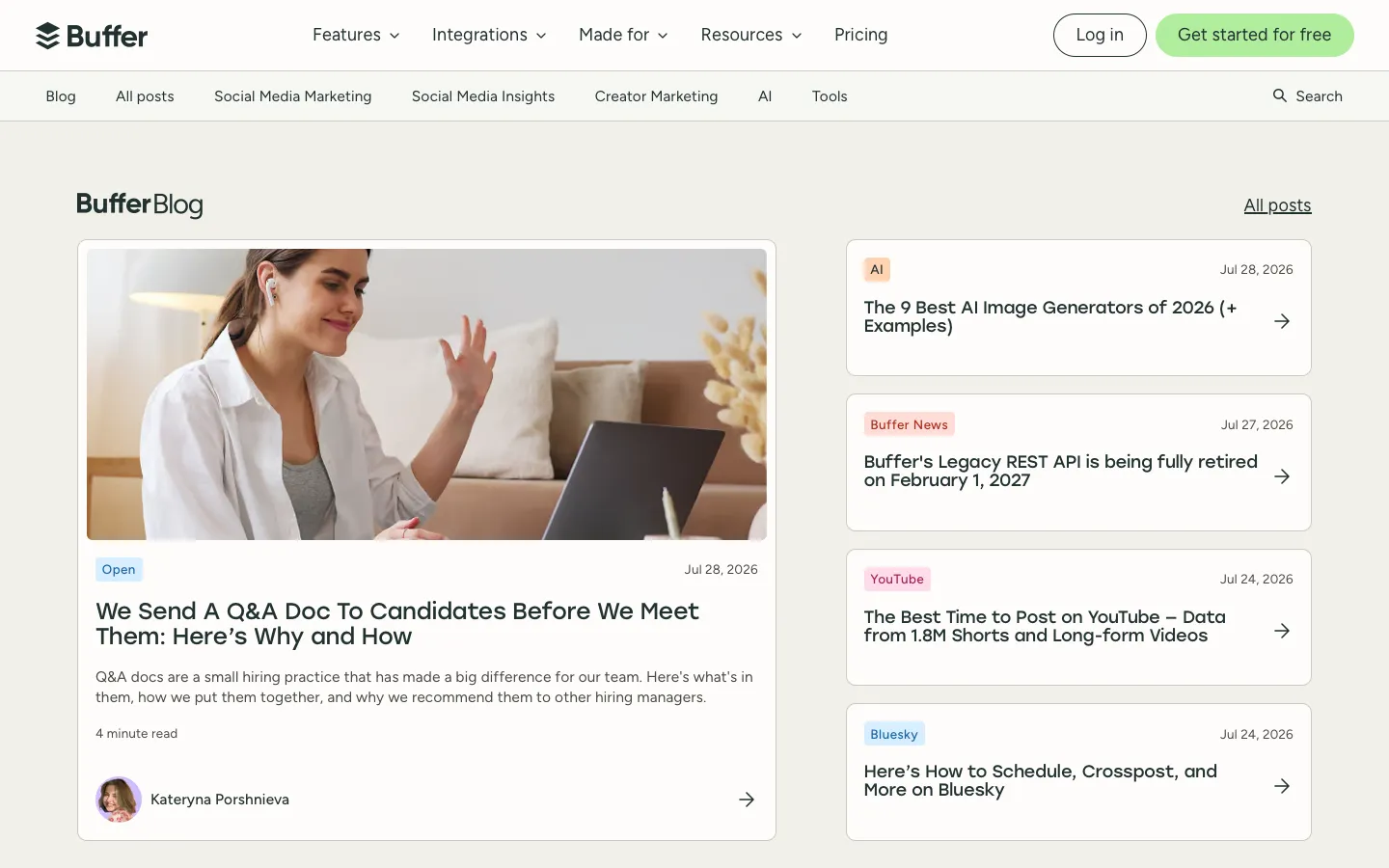Open the Made for dropdown
Image resolution: width=1389 pixels, height=868 pixels.
click(623, 35)
